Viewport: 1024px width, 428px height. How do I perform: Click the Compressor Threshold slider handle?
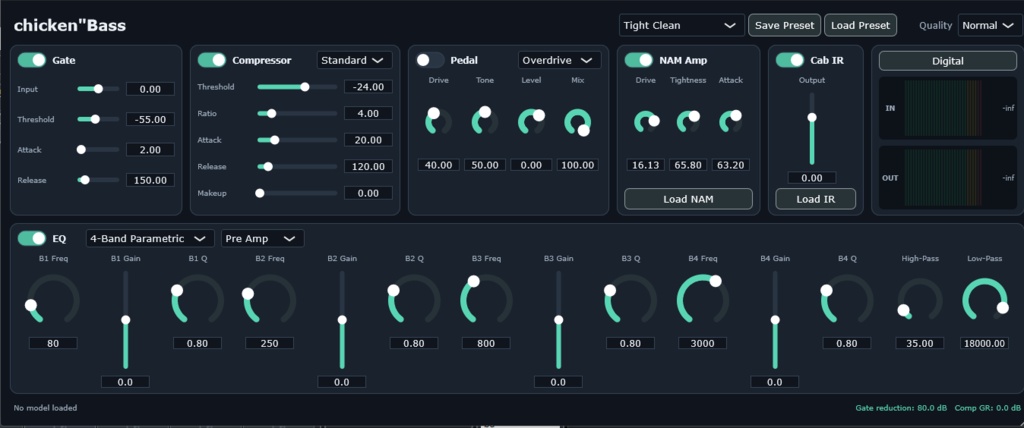(x=304, y=87)
